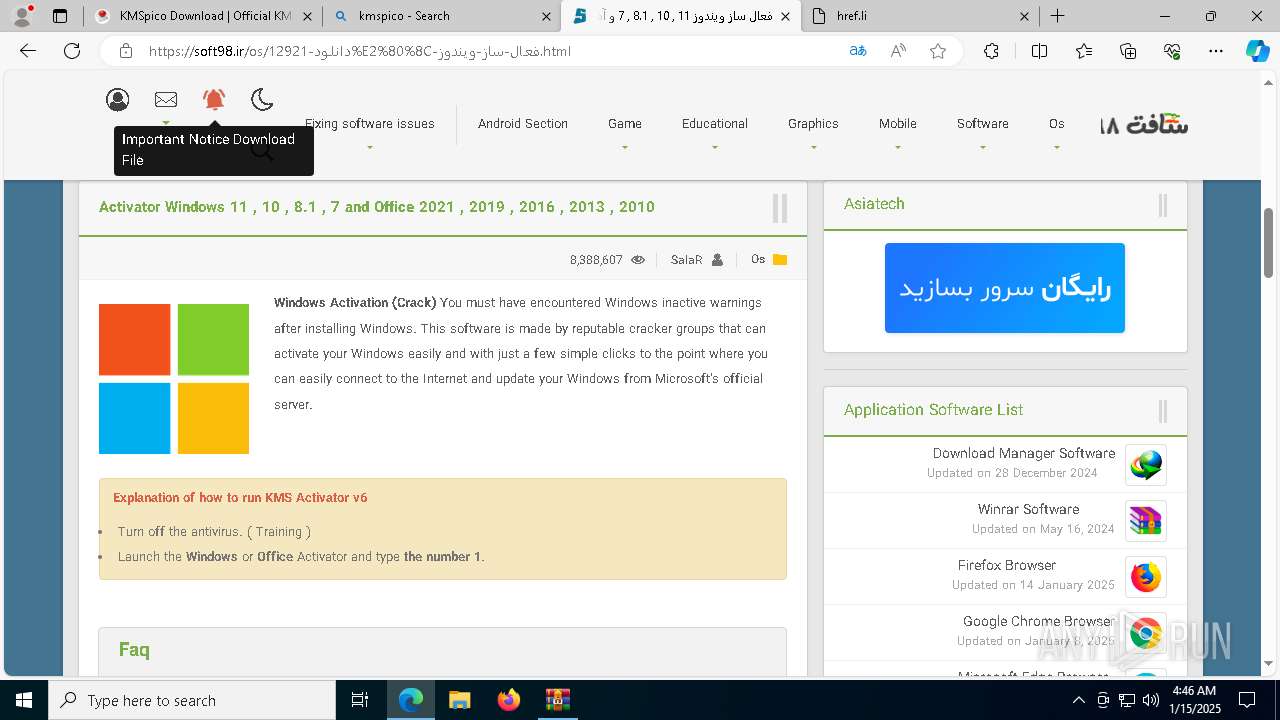The image size is (1280, 720).
Task: Click the red notification bell icon
Action: pos(214,99)
